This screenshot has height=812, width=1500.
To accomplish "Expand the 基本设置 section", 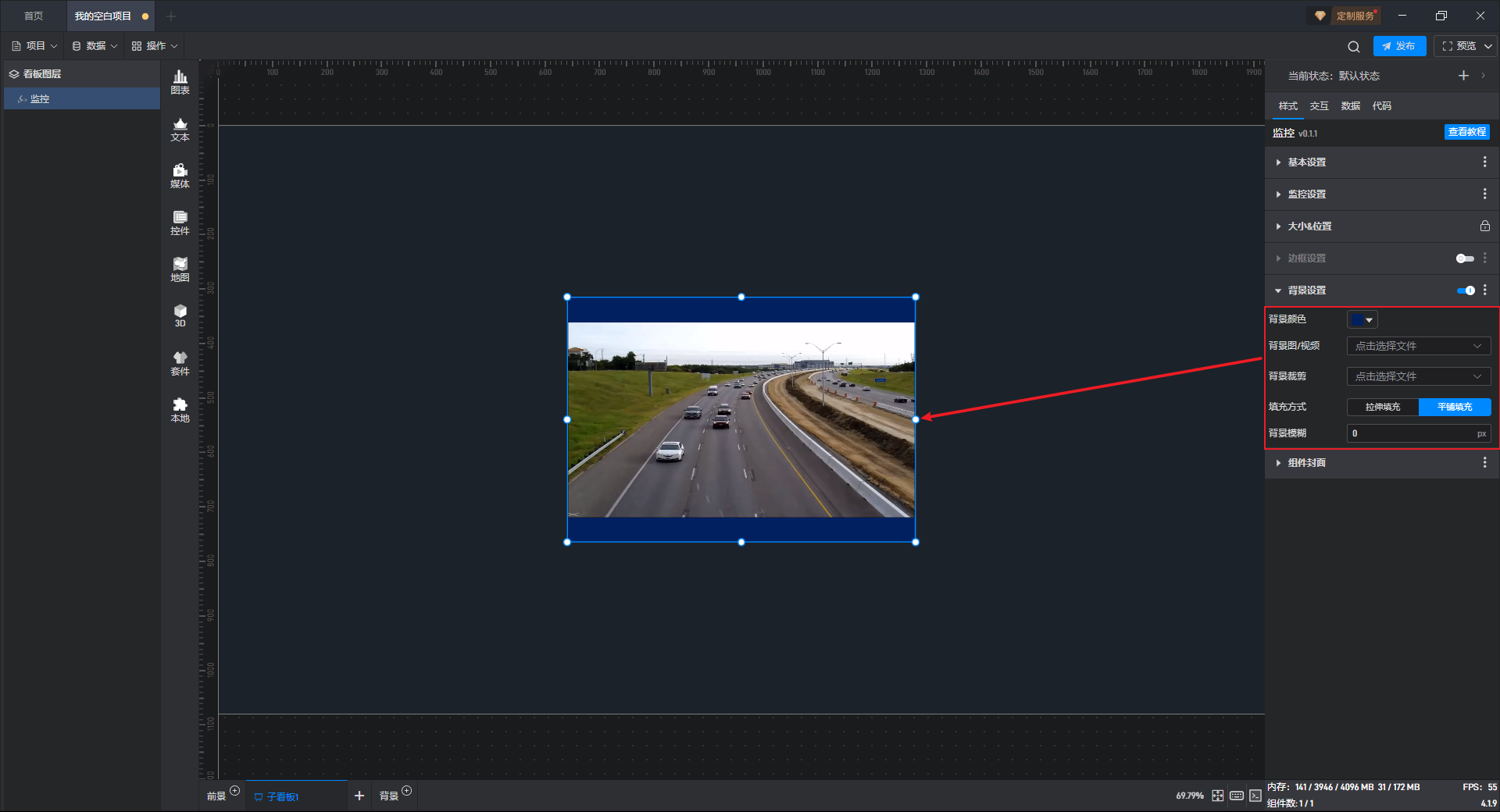I will pyautogui.click(x=1306, y=162).
